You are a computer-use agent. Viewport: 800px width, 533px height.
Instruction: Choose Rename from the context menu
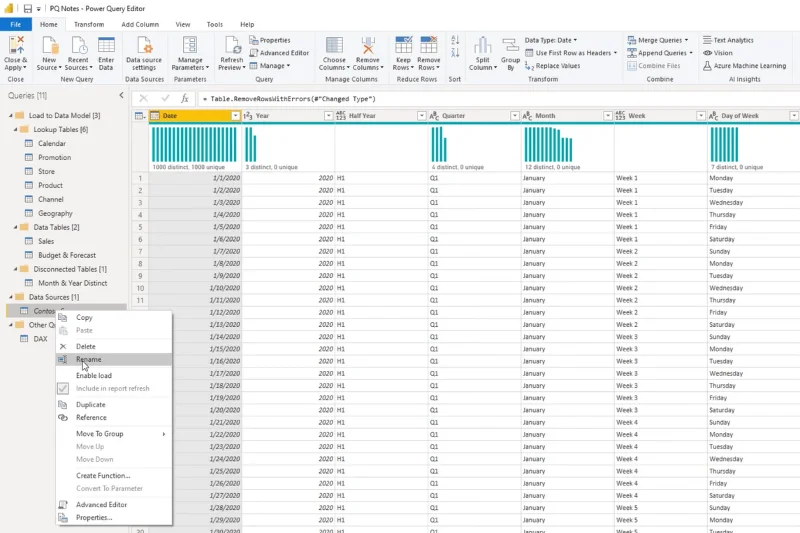pyautogui.click(x=114, y=359)
